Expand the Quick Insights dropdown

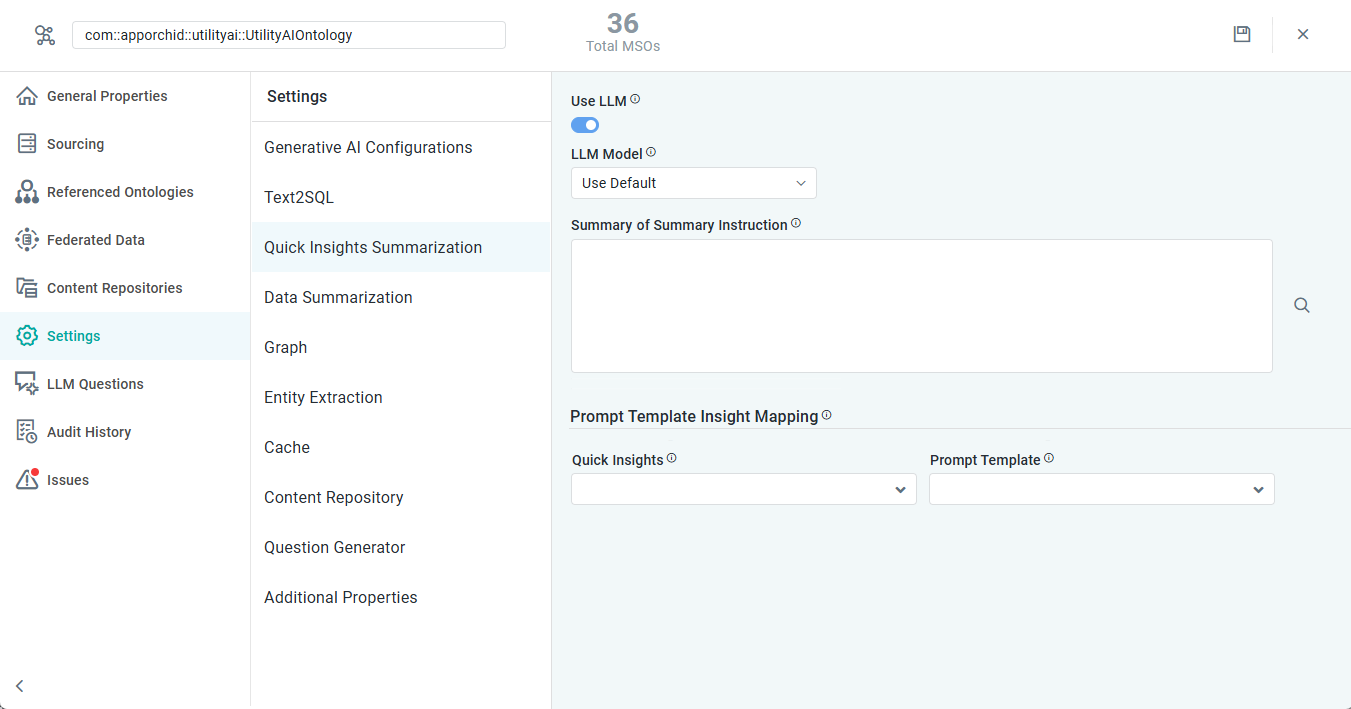point(743,489)
